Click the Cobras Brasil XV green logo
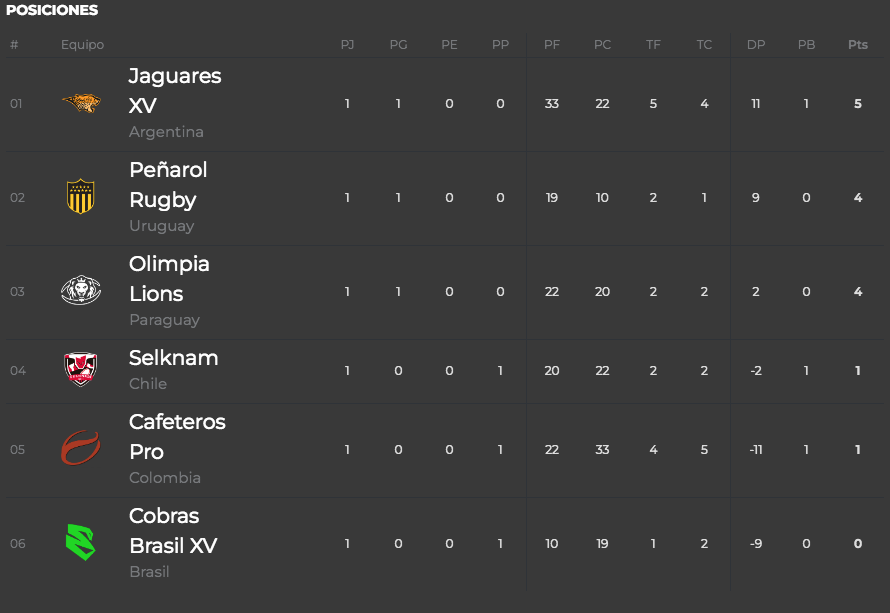 81,542
